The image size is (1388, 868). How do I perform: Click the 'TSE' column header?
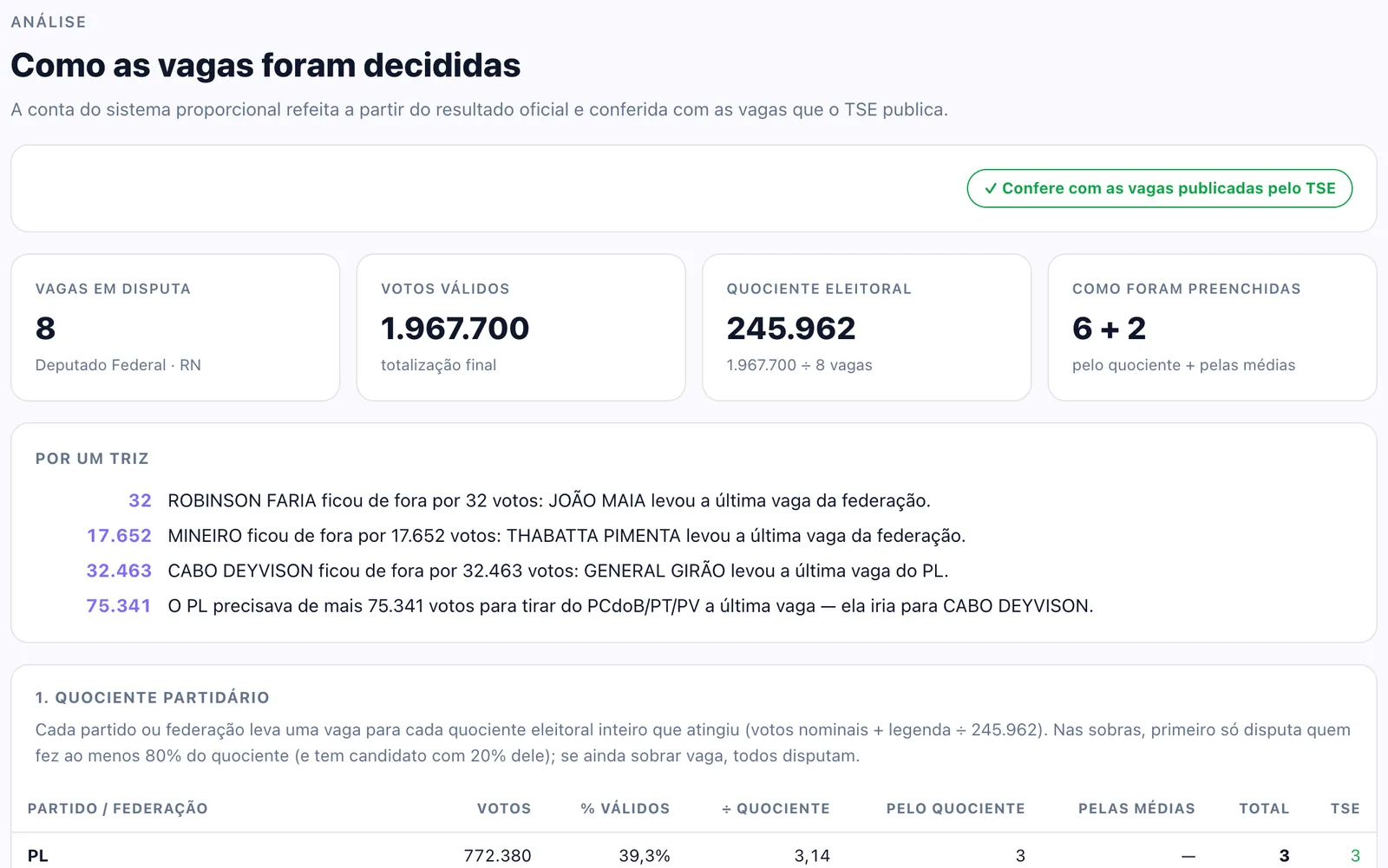point(1345,808)
